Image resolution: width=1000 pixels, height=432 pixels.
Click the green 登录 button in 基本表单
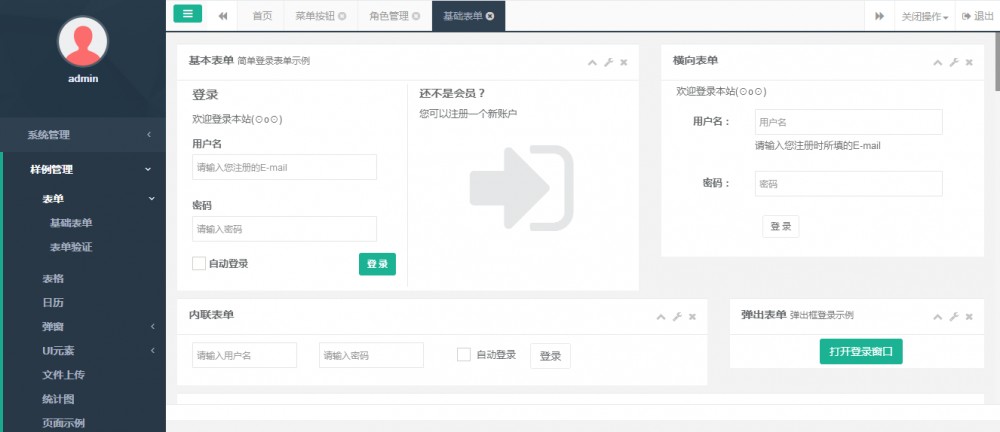[x=378, y=264]
